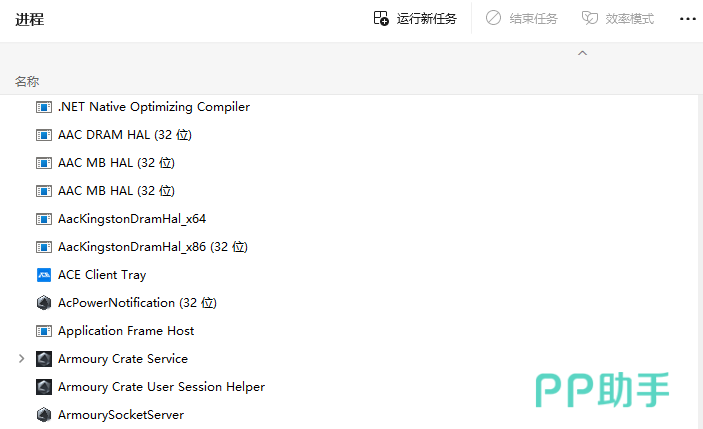Click the .NET Native Optimizing Compiler icon
This screenshot has width=703, height=429.
tap(44, 107)
